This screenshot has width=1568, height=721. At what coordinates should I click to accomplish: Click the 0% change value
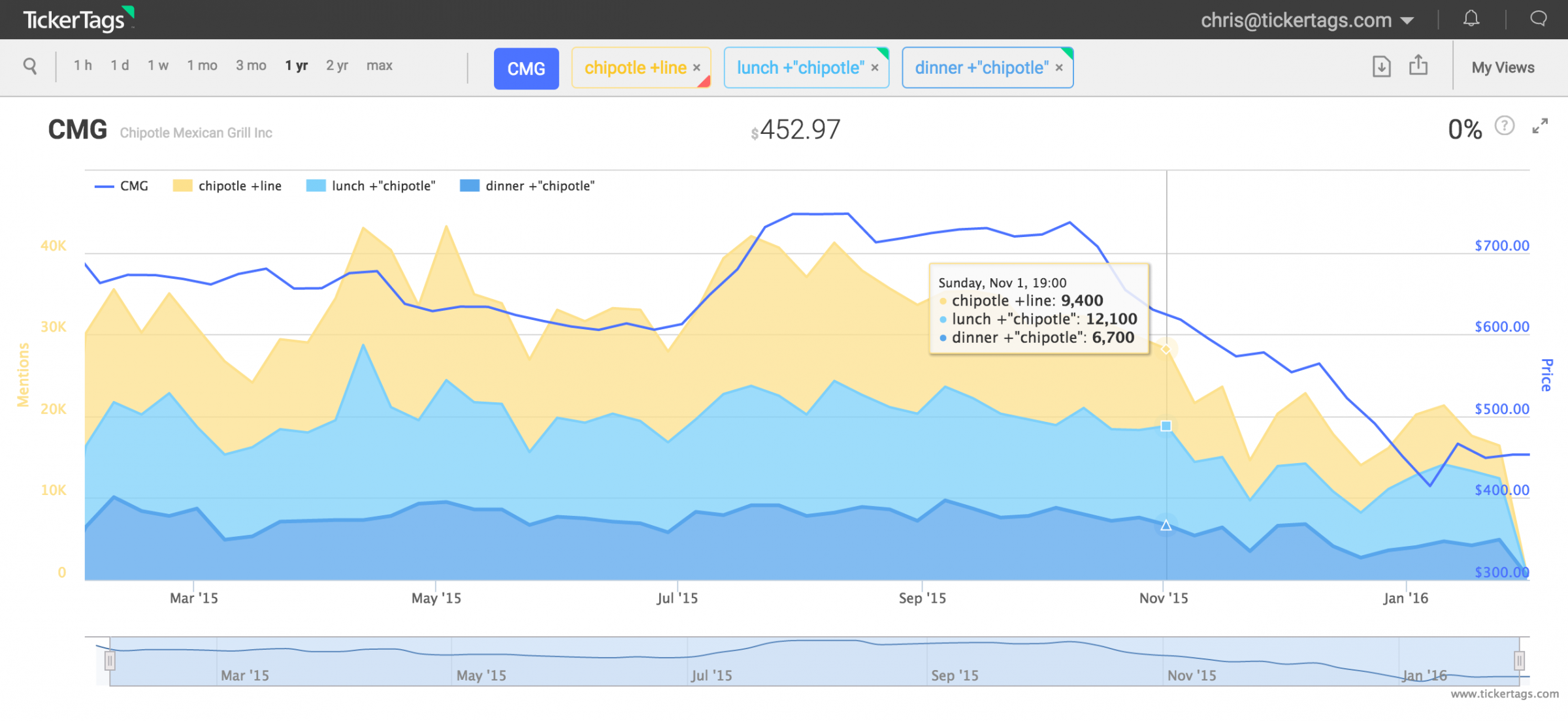1465,129
